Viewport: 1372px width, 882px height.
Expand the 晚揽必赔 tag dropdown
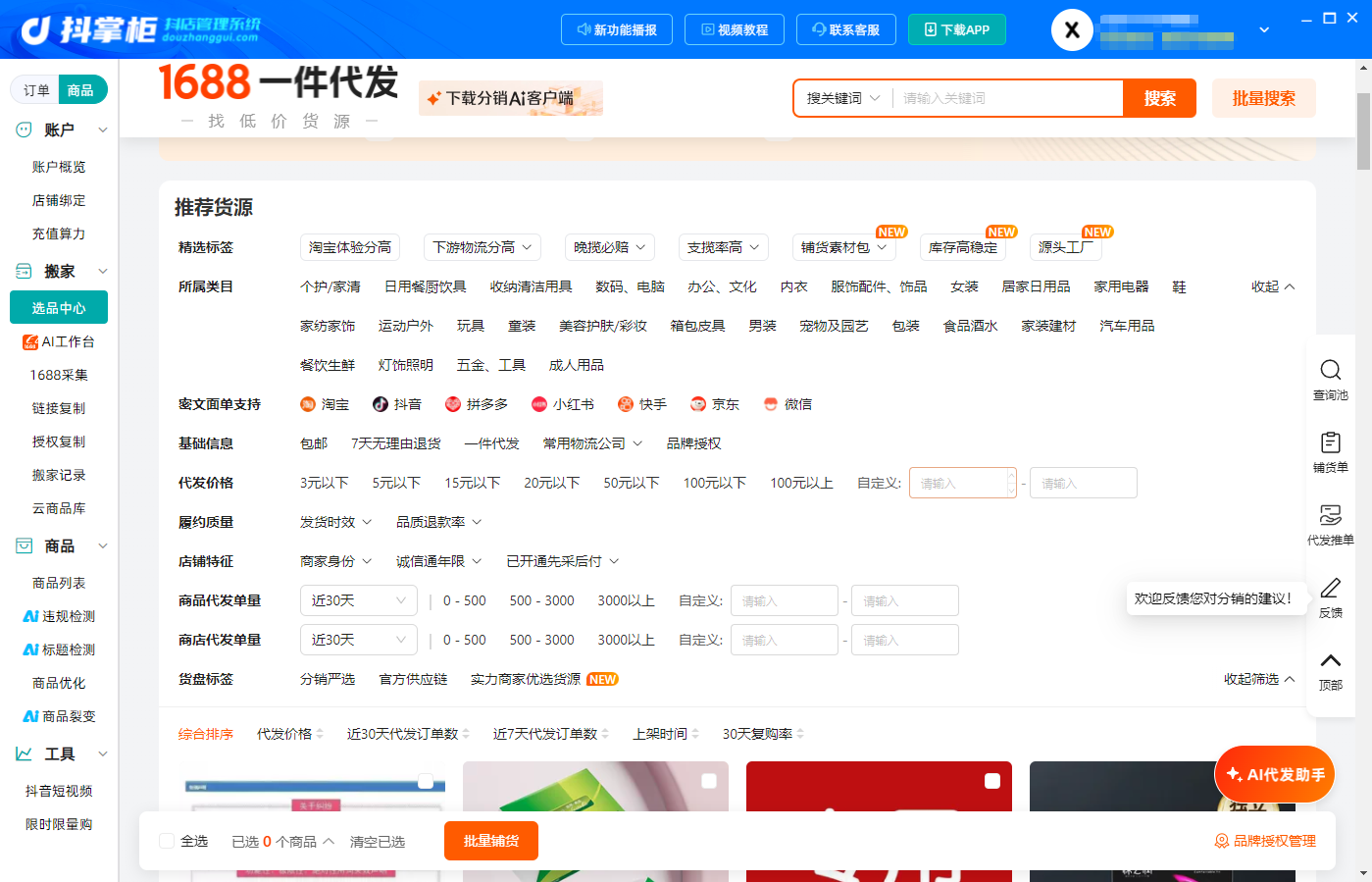click(x=610, y=247)
